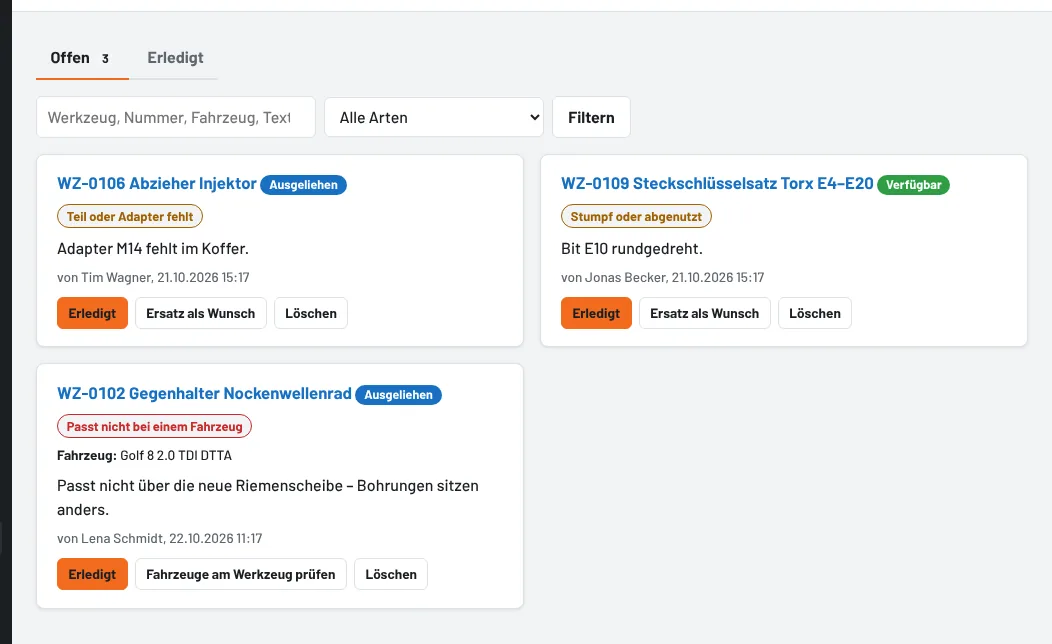The image size is (1052, 644).
Task: Delete the Adapter M14 fehlt report
Action: coord(311,313)
